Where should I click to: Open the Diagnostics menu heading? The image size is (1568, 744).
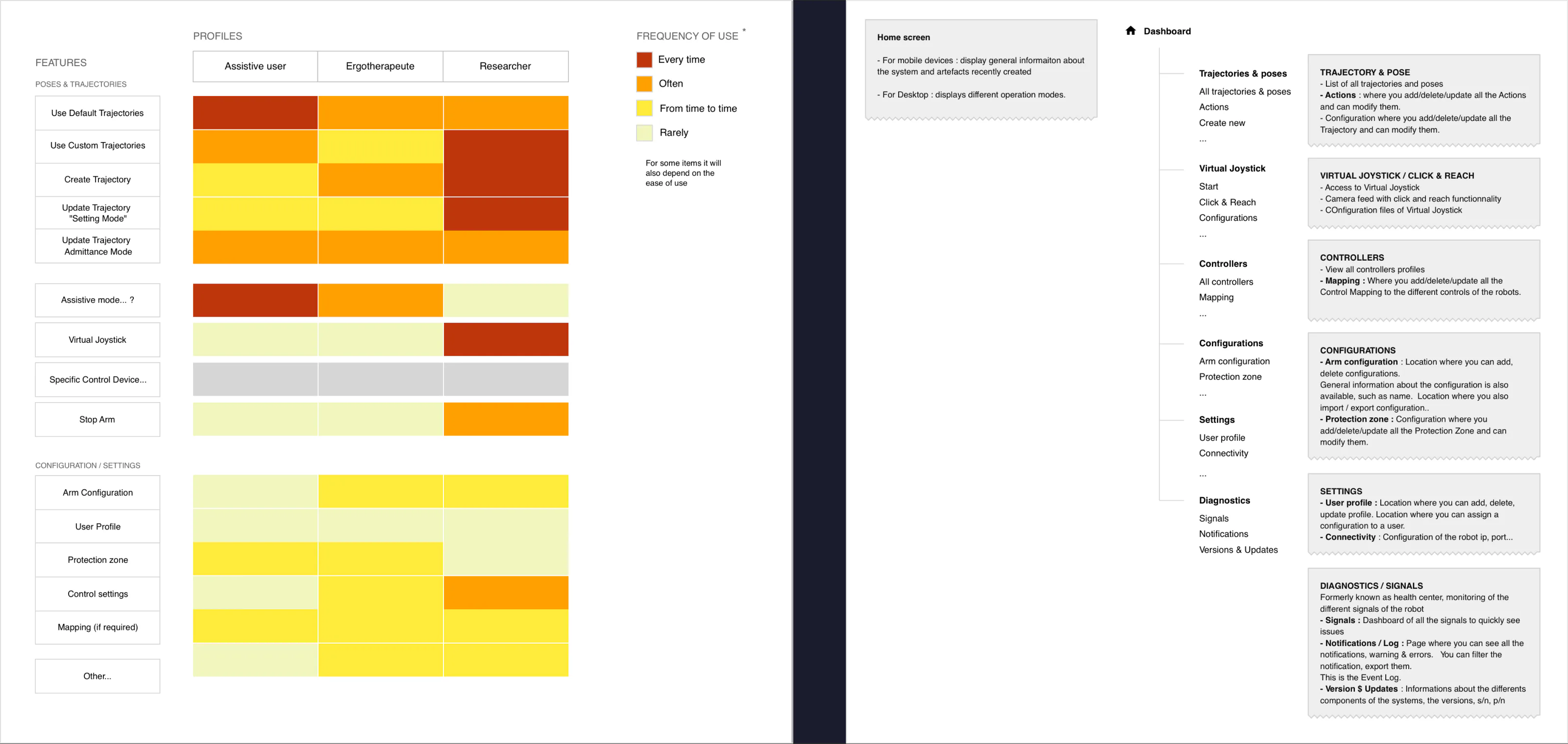(1224, 501)
